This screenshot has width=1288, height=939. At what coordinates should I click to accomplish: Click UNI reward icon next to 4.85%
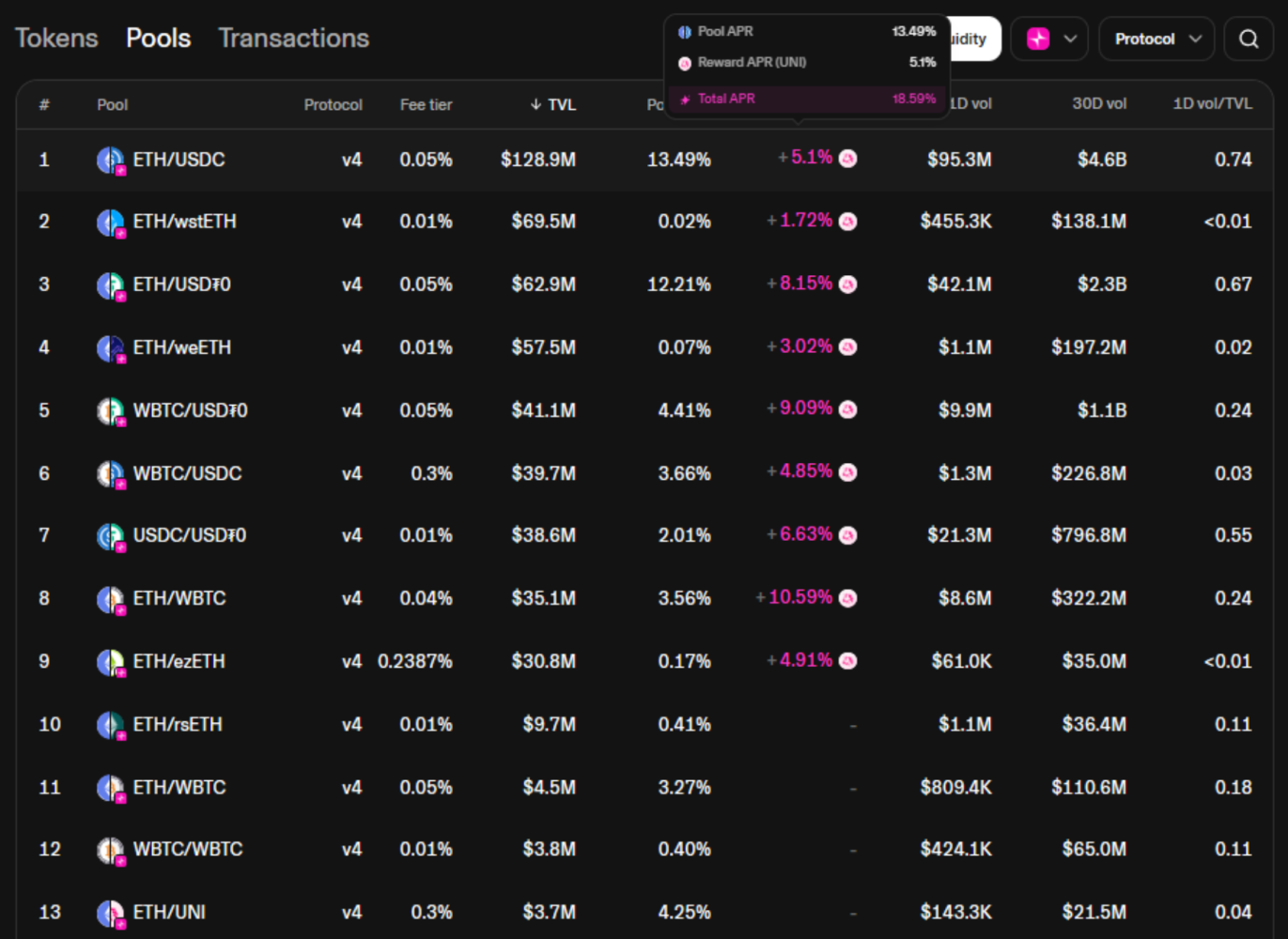(x=847, y=472)
